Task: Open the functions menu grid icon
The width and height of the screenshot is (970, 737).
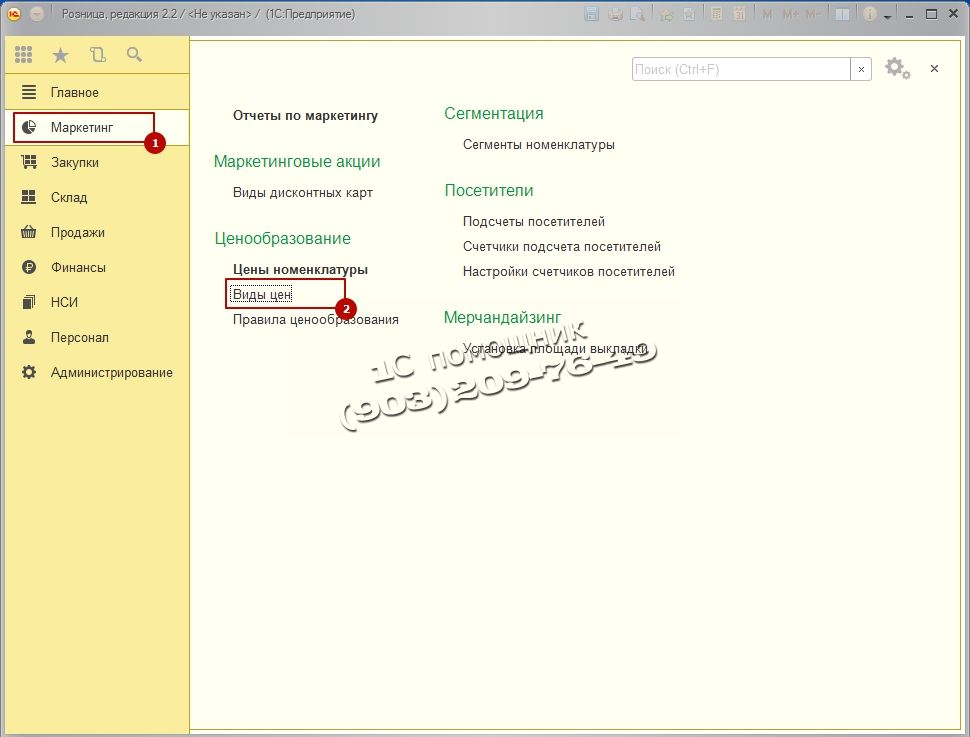Action: pos(23,55)
